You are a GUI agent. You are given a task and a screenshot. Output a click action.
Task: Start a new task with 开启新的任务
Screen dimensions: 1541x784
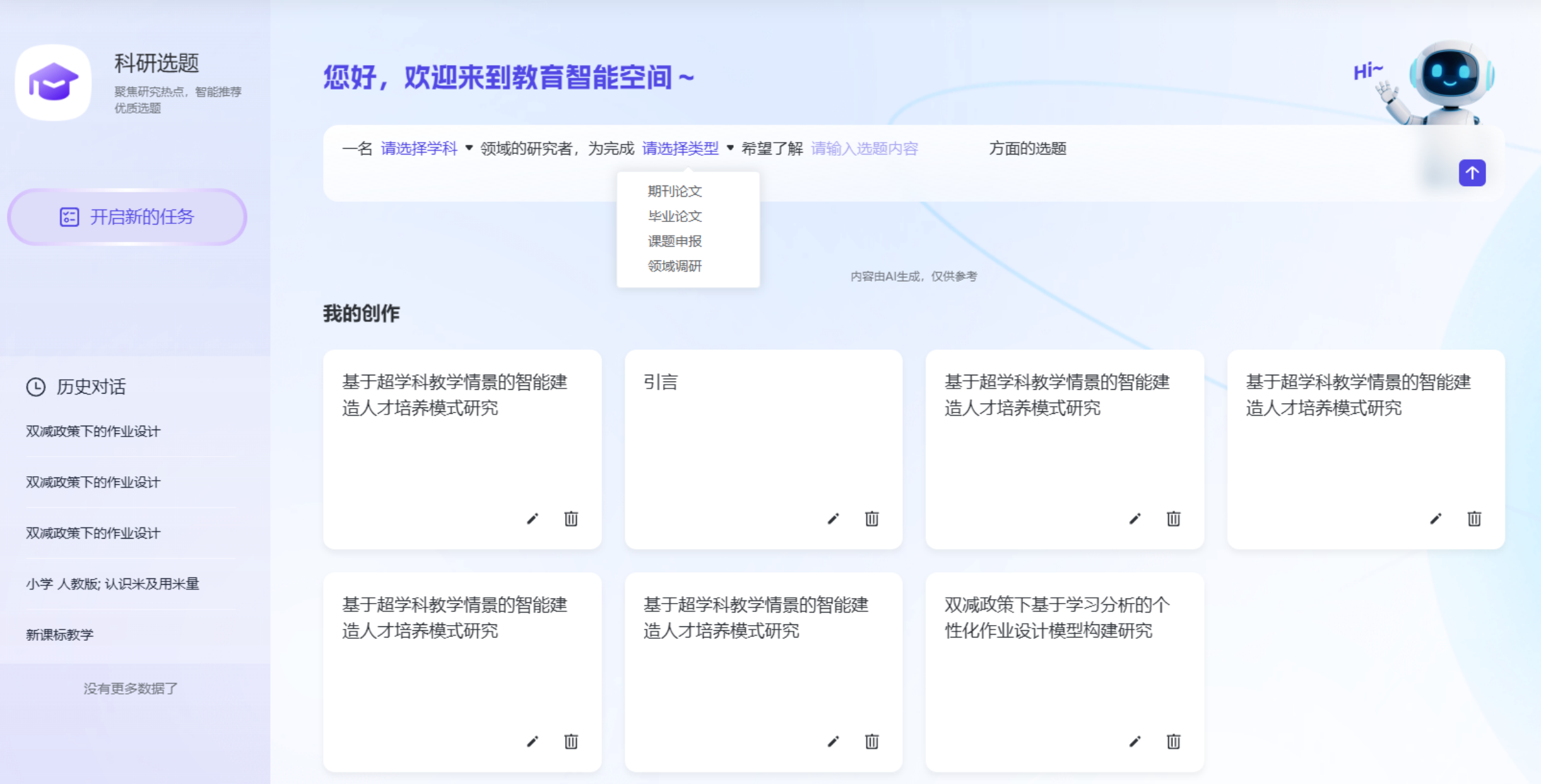(x=127, y=217)
